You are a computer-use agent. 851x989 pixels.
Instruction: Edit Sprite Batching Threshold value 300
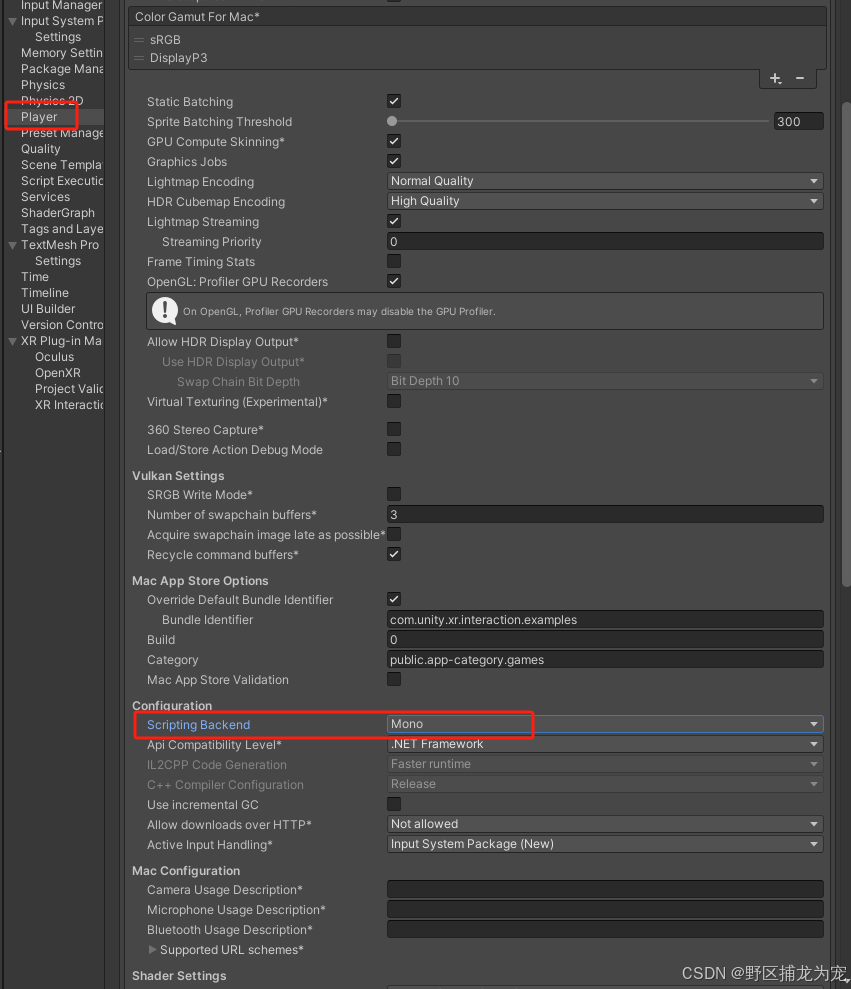click(x=799, y=121)
